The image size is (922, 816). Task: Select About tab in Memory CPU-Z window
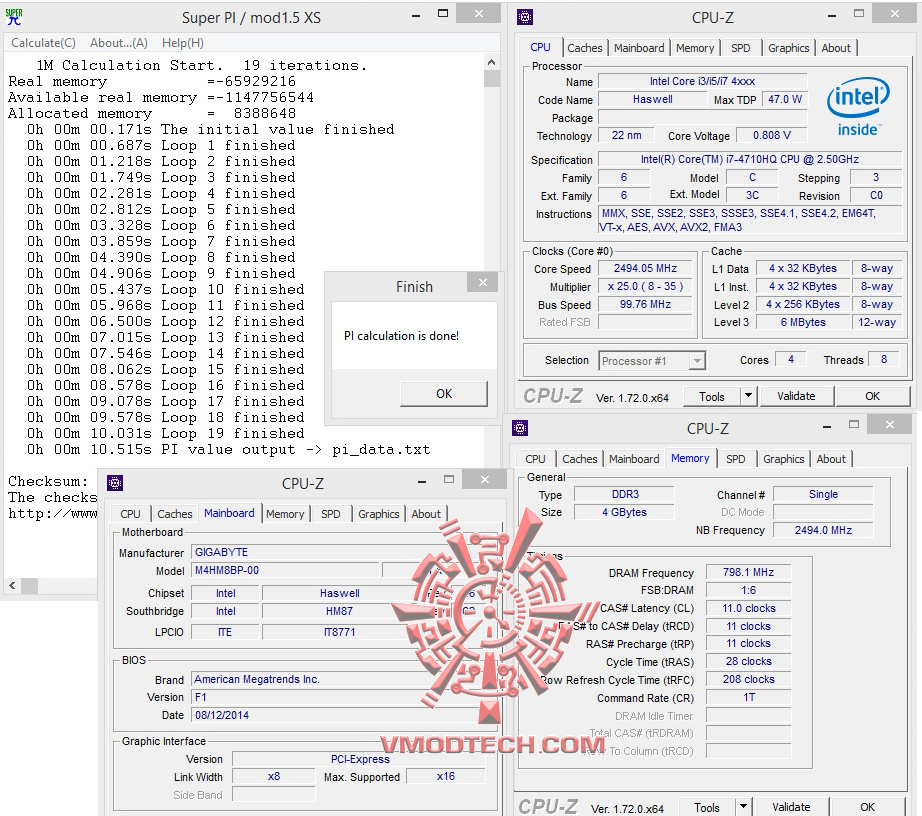(831, 459)
